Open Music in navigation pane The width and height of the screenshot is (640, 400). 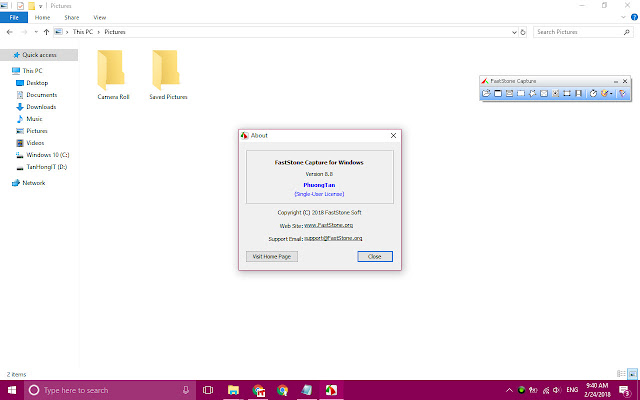[34, 119]
